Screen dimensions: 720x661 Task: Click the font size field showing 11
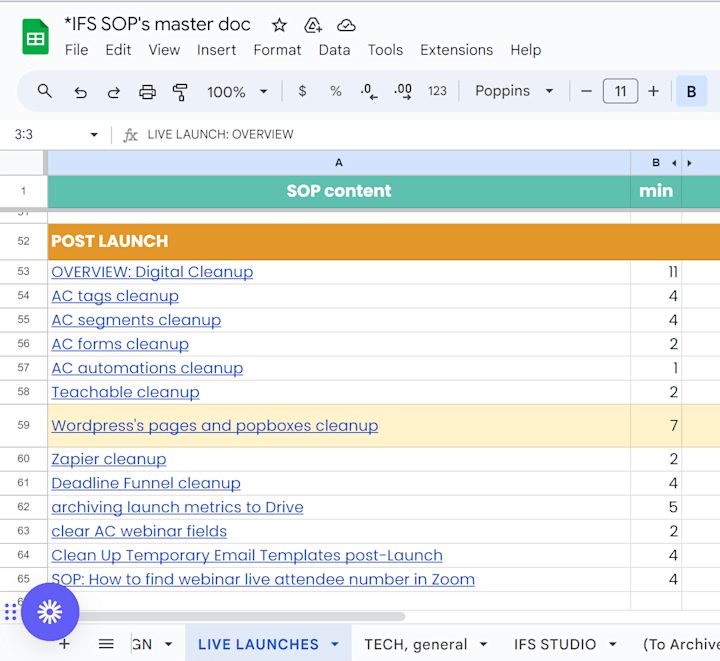[x=620, y=91]
